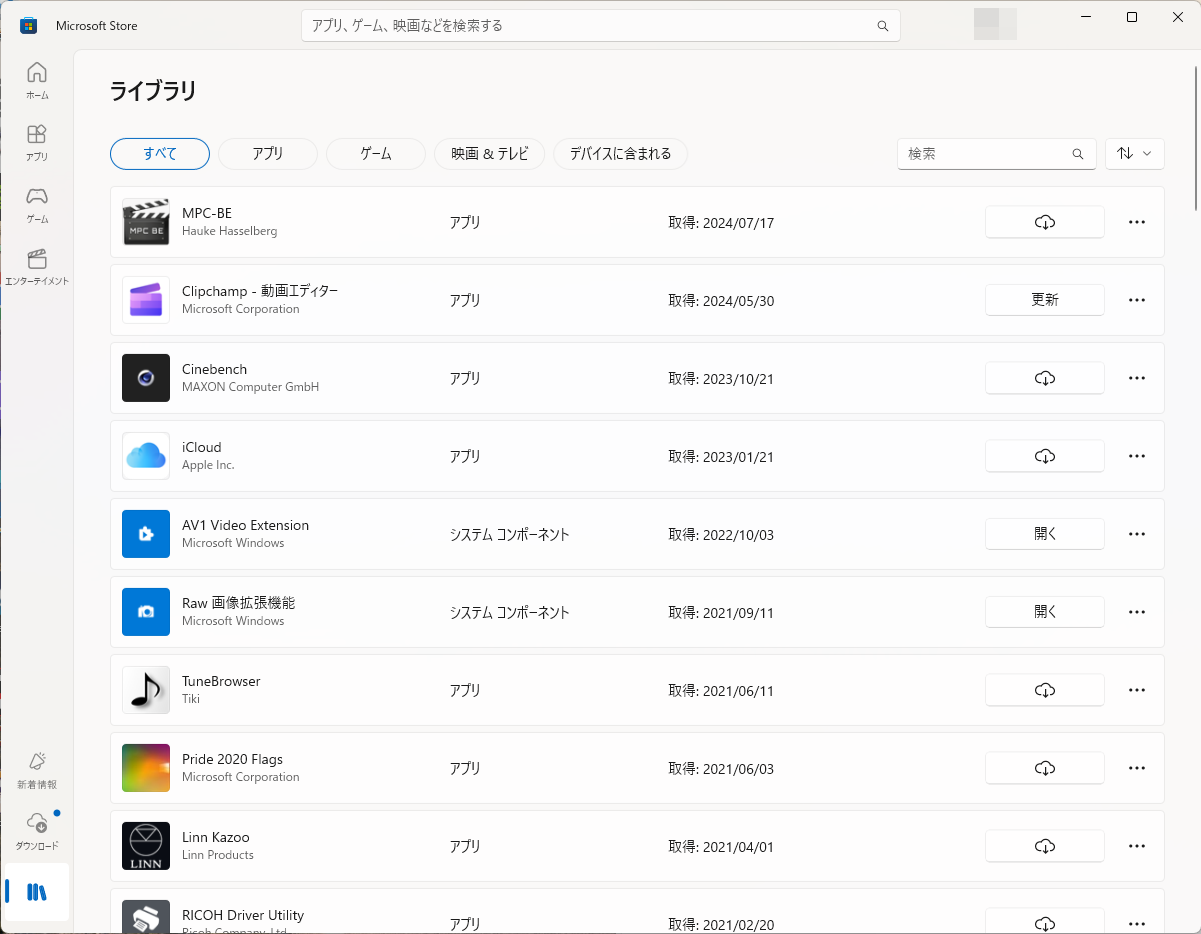Go to the Home (ホーム) sidebar section
The height and width of the screenshot is (934, 1201).
37,81
